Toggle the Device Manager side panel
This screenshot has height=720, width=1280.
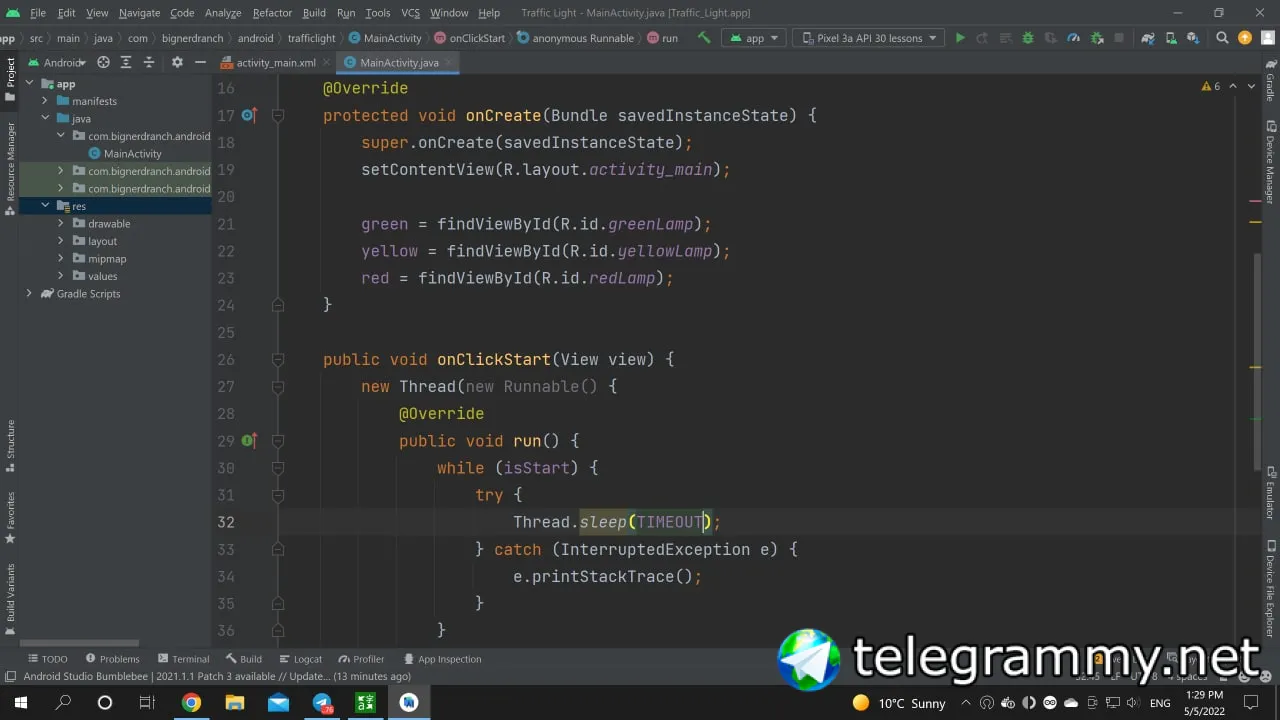coord(1270,163)
